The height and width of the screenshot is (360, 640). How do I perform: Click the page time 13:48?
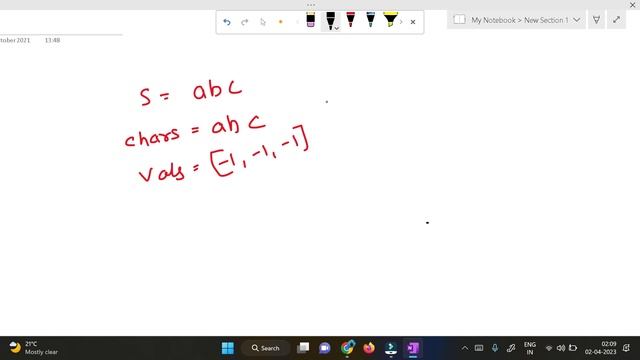tap(53, 40)
